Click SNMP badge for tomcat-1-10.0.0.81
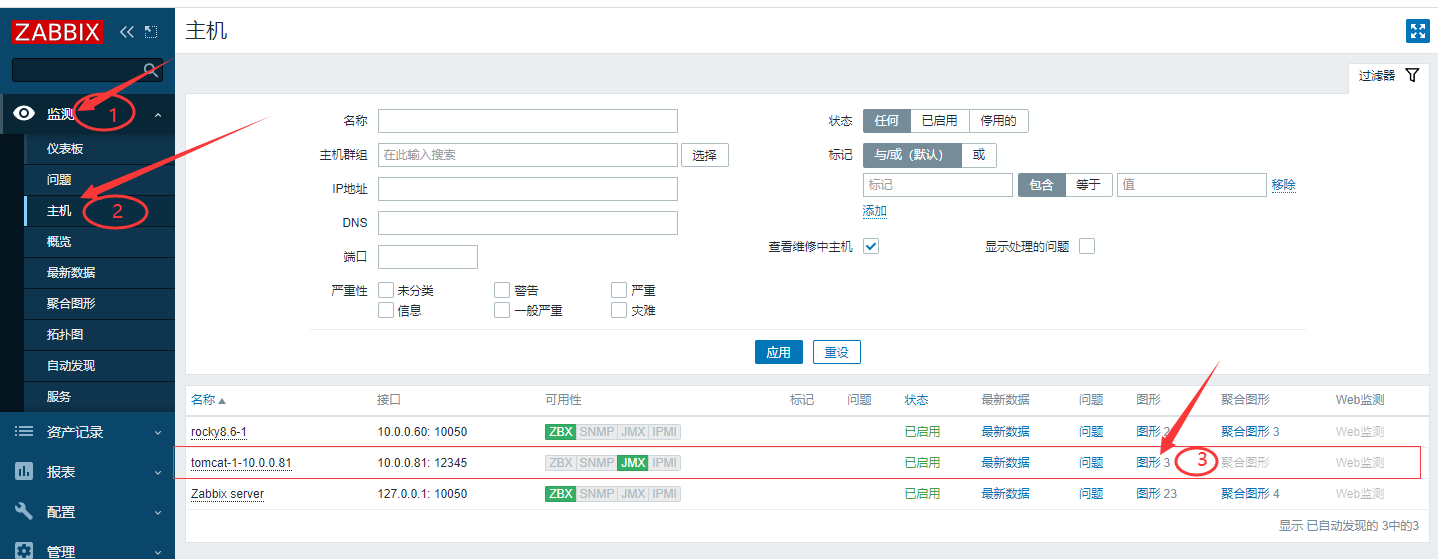This screenshot has height=559, width=1438. [597, 463]
